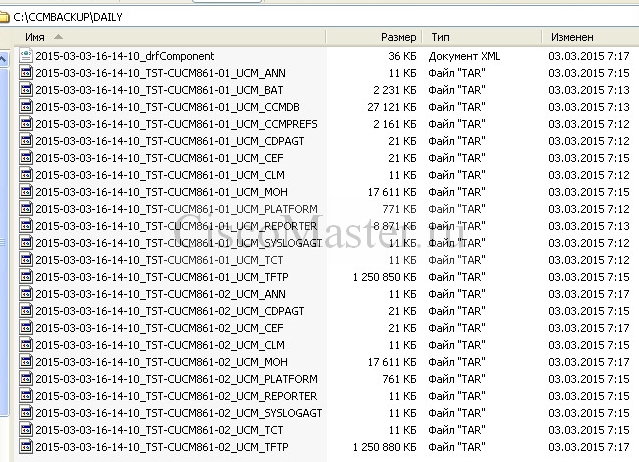The width and height of the screenshot is (639, 462).
Task: Select file name TST-CUCM861-01_UCM_CCMDB
Action: 167,107
